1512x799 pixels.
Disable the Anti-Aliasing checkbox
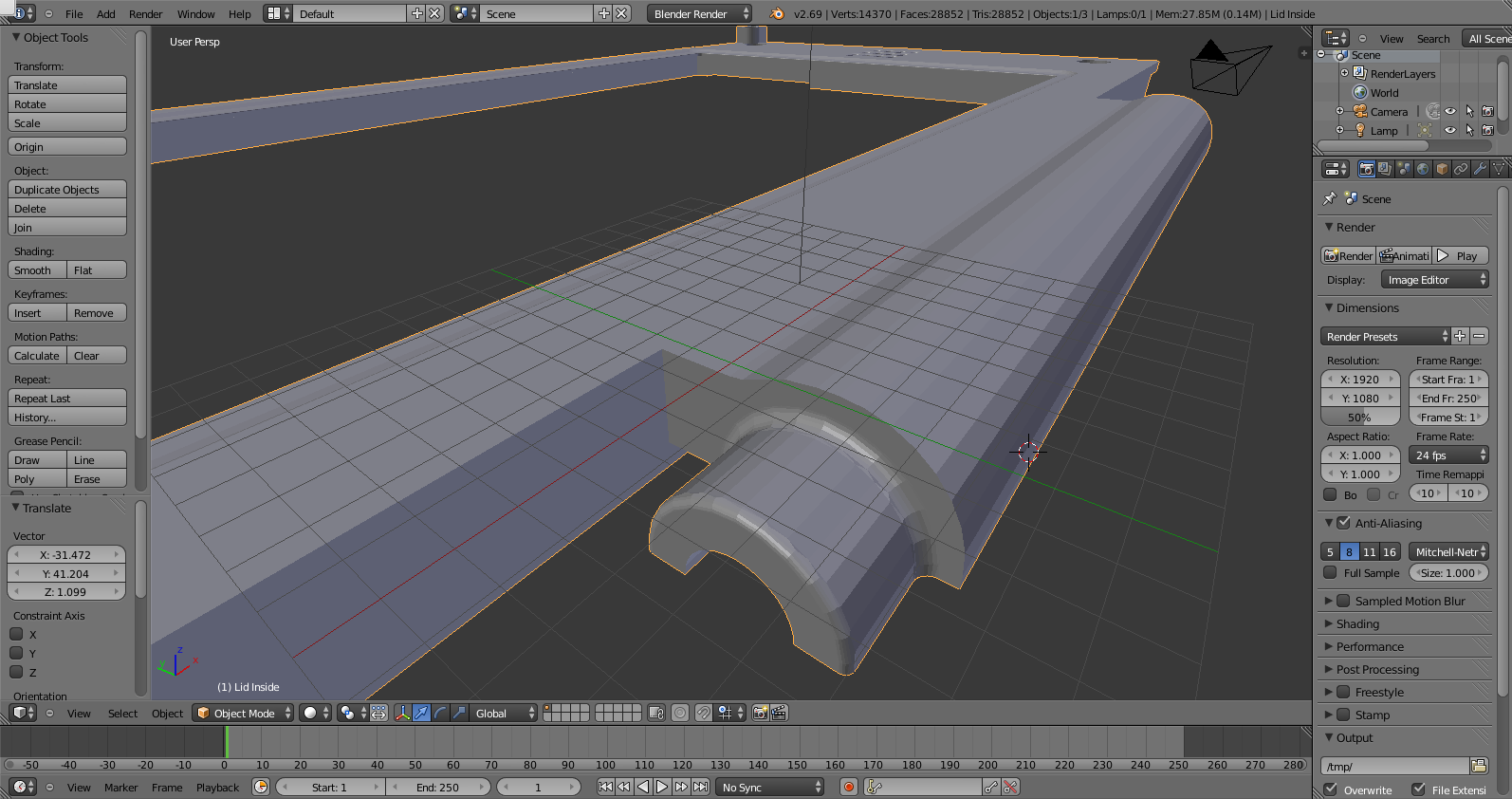coord(1343,523)
